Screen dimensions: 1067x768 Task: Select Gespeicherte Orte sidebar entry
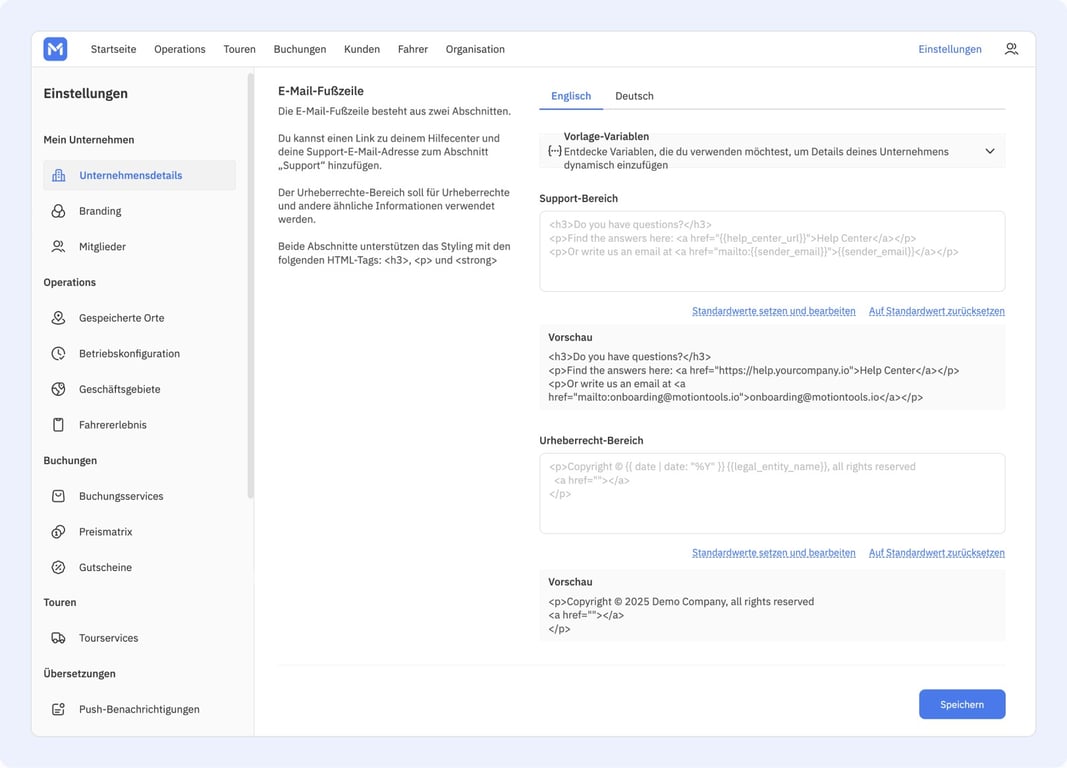click(x=139, y=318)
